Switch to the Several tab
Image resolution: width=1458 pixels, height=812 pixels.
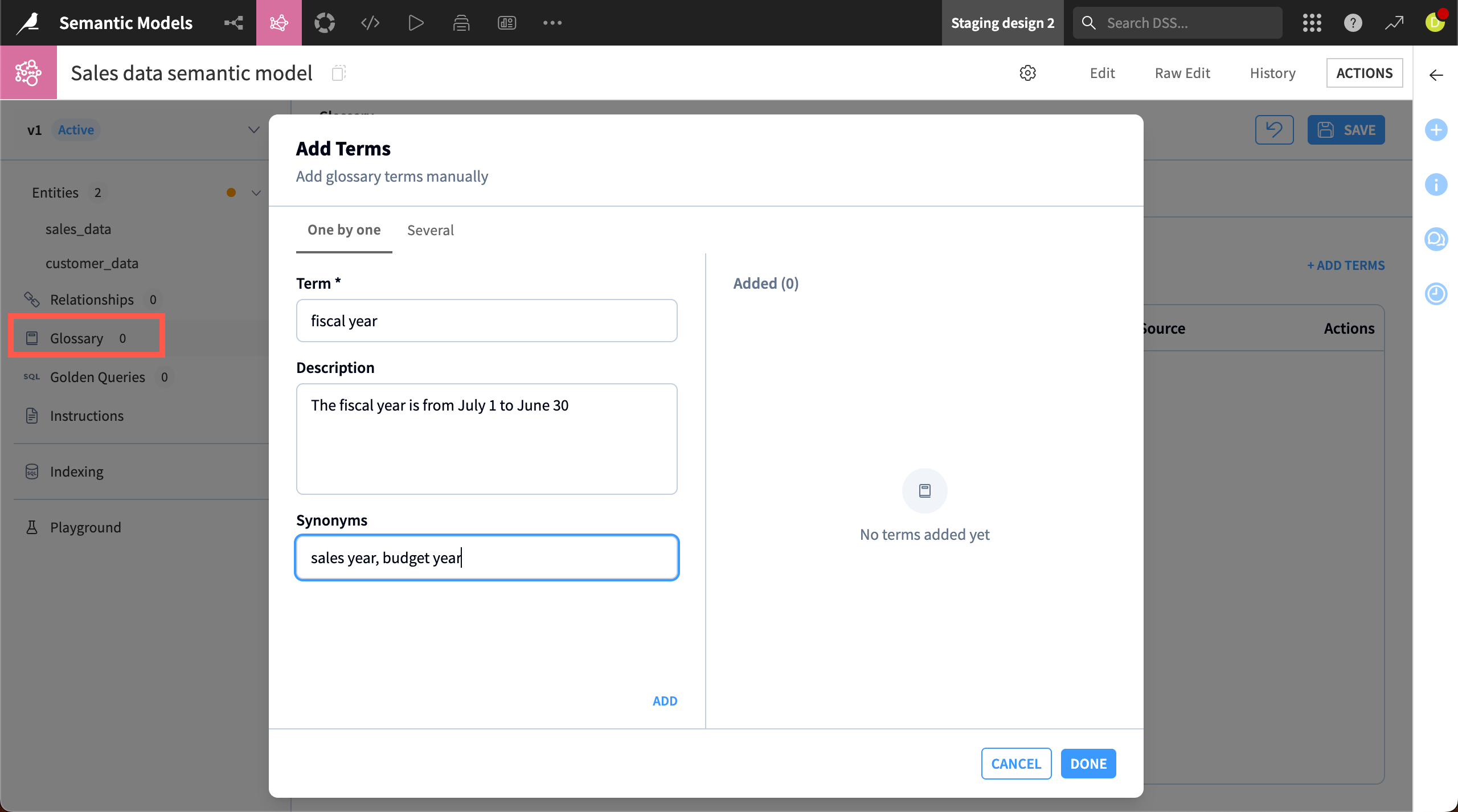click(431, 230)
